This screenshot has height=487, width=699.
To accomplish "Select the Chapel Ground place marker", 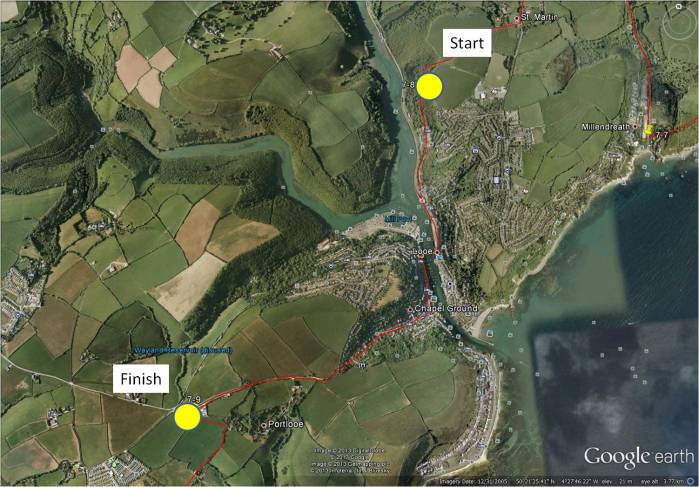I will 410,309.
